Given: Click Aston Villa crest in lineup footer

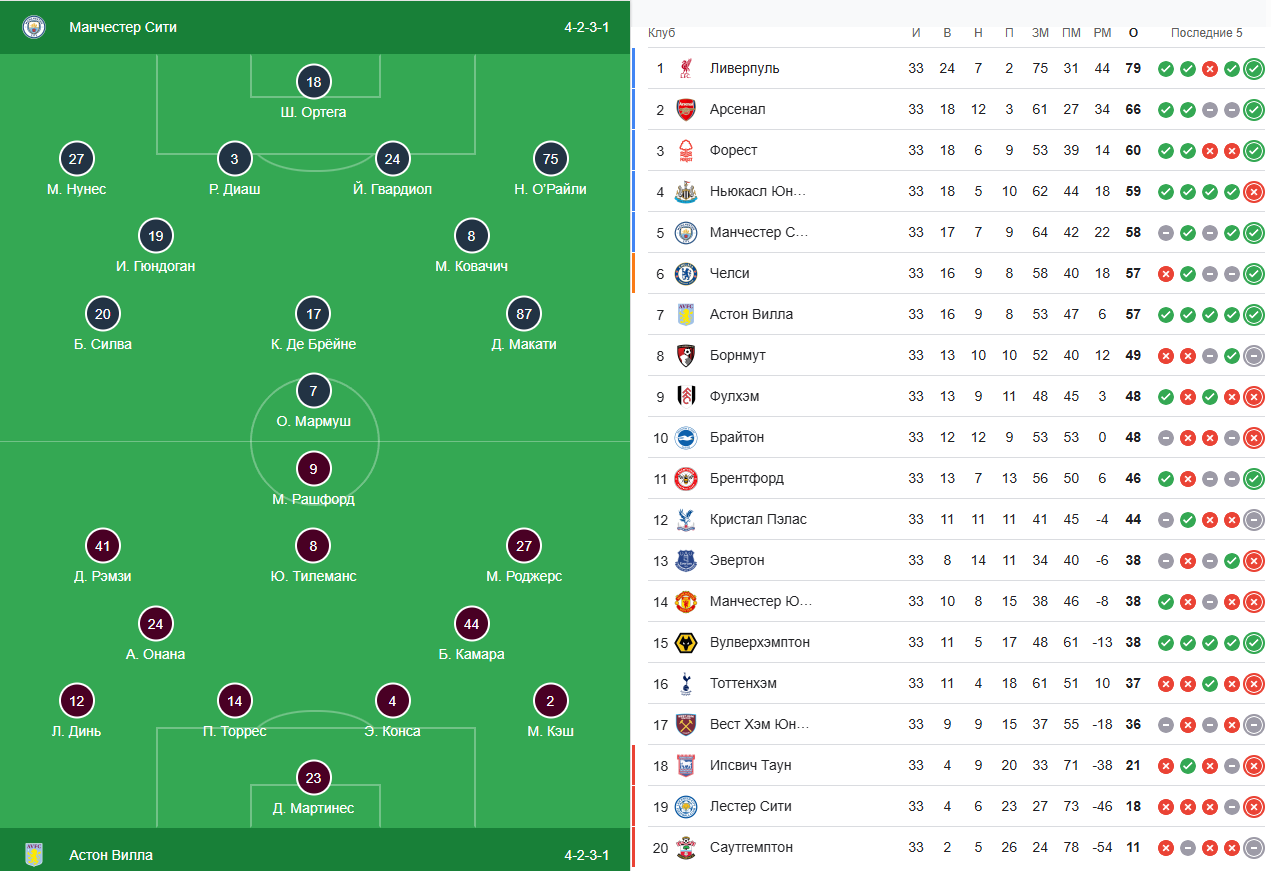Looking at the screenshot, I should coord(34,855).
